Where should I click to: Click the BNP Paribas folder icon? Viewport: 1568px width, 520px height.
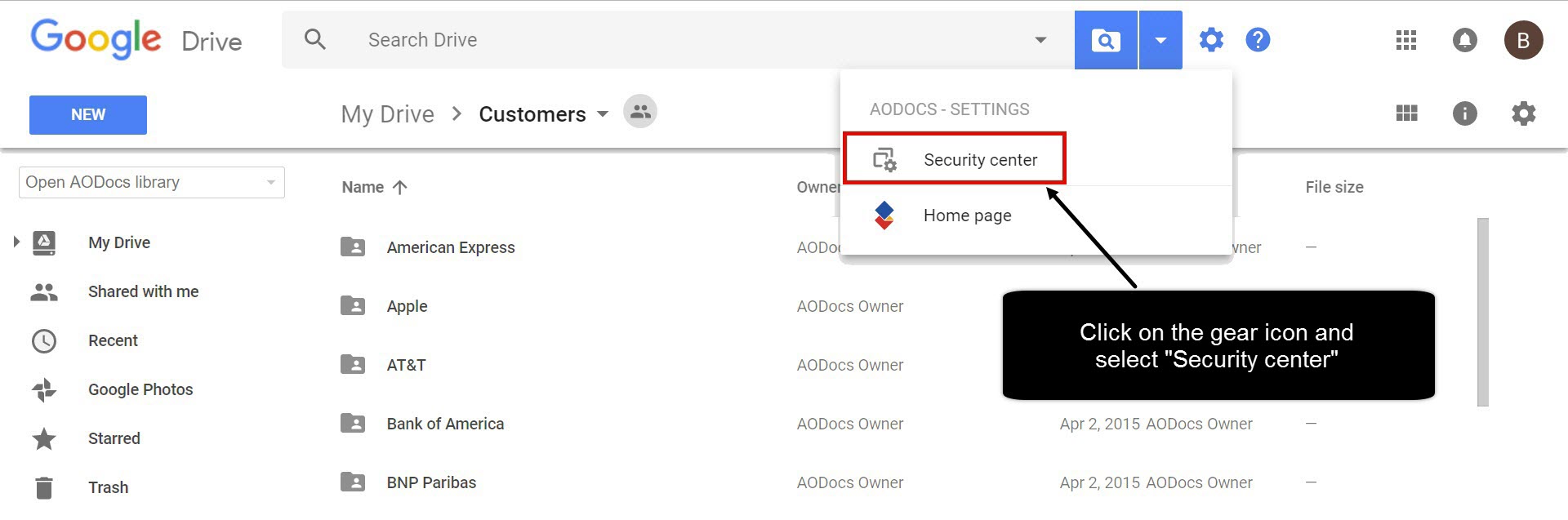tap(353, 482)
